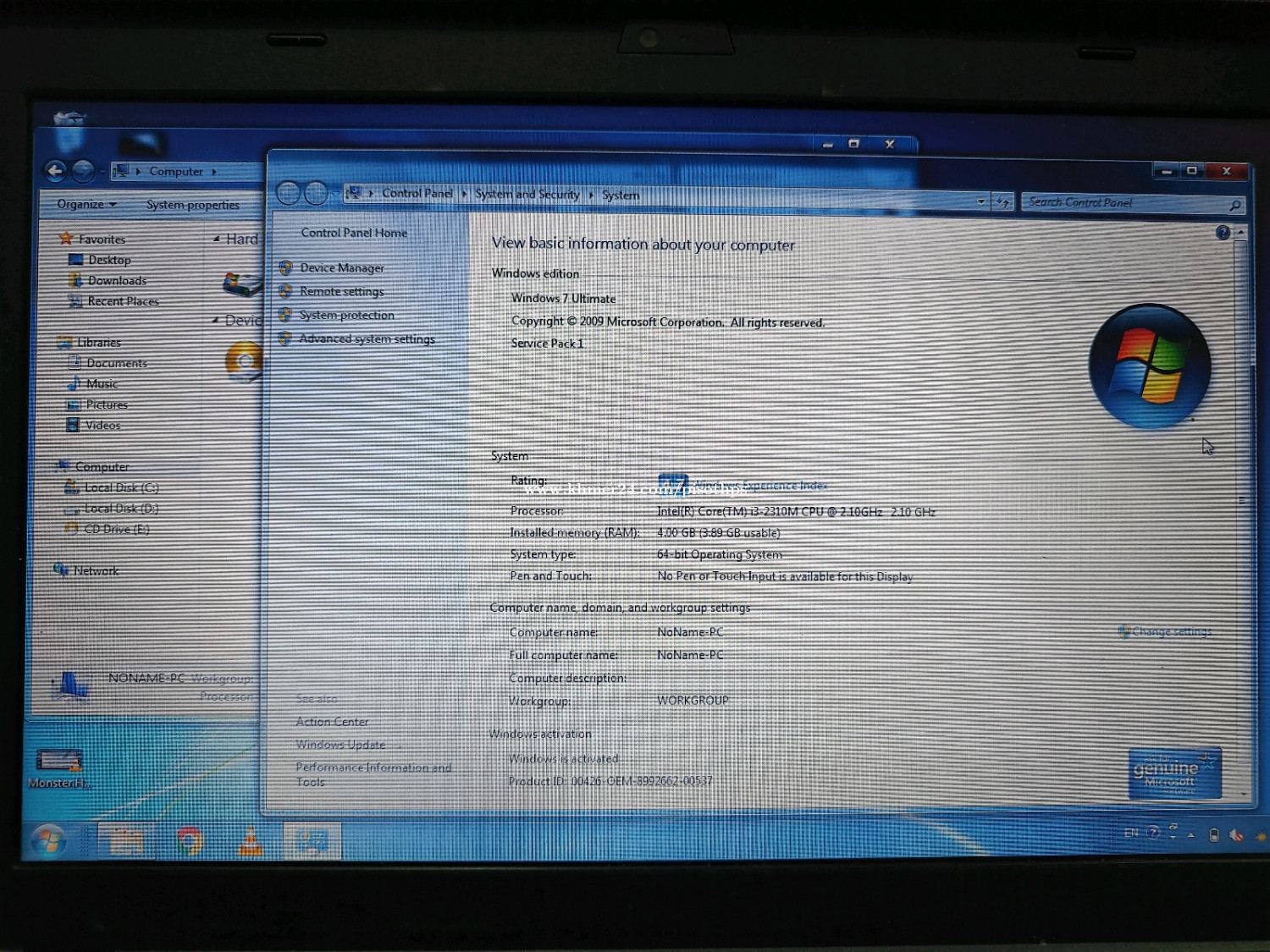Open address bar history dropdown arrow
The height and width of the screenshot is (952, 1270).
[x=981, y=201]
